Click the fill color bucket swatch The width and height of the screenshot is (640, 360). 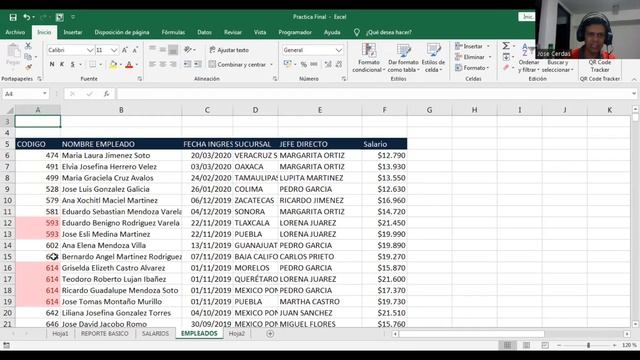pyautogui.click(x=113, y=64)
